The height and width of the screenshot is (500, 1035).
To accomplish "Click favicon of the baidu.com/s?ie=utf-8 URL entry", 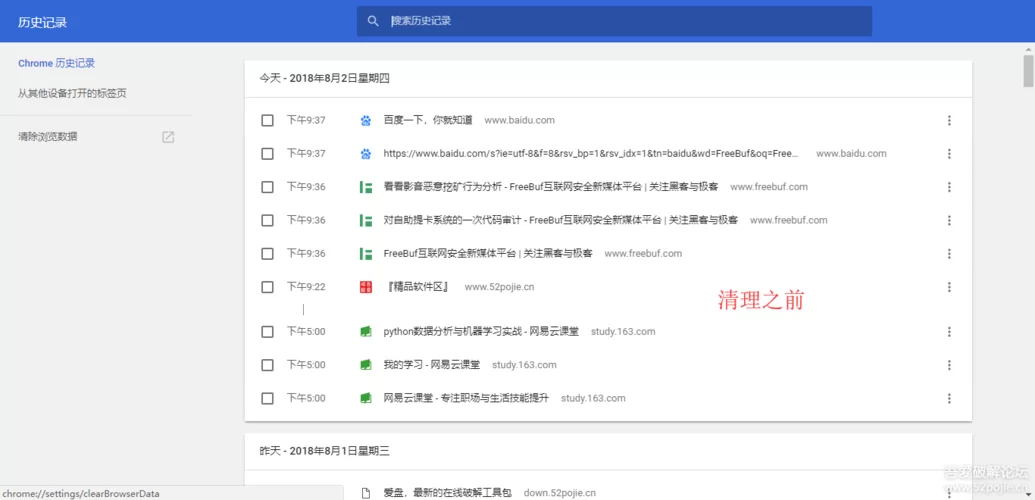I will (366, 153).
